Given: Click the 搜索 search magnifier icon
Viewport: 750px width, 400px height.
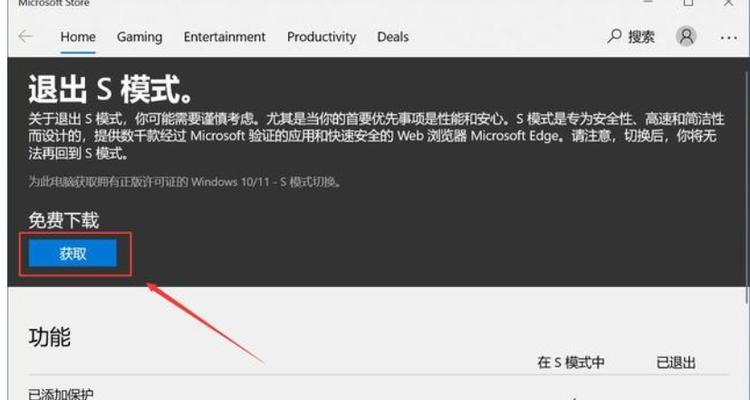Looking at the screenshot, I should coord(614,36).
